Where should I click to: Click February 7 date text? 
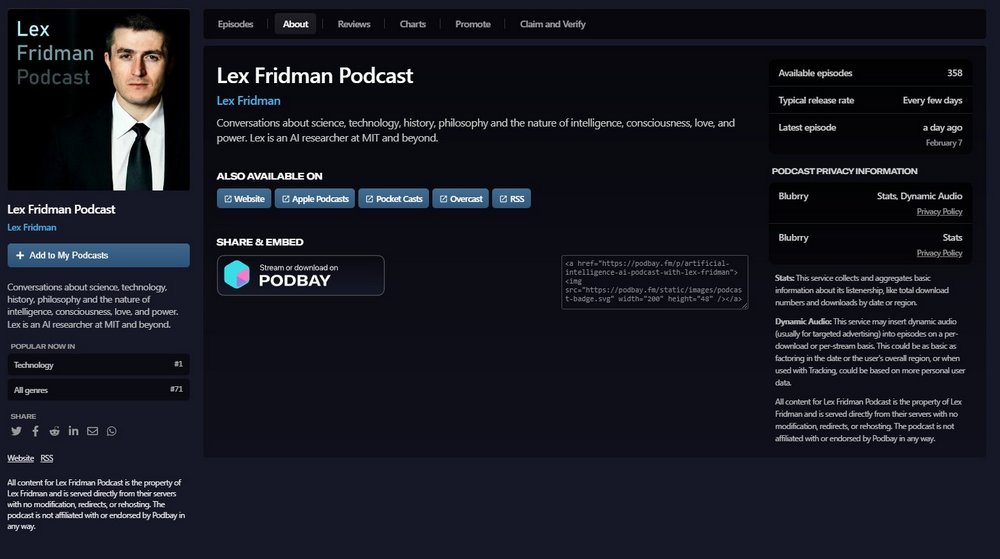(944, 143)
